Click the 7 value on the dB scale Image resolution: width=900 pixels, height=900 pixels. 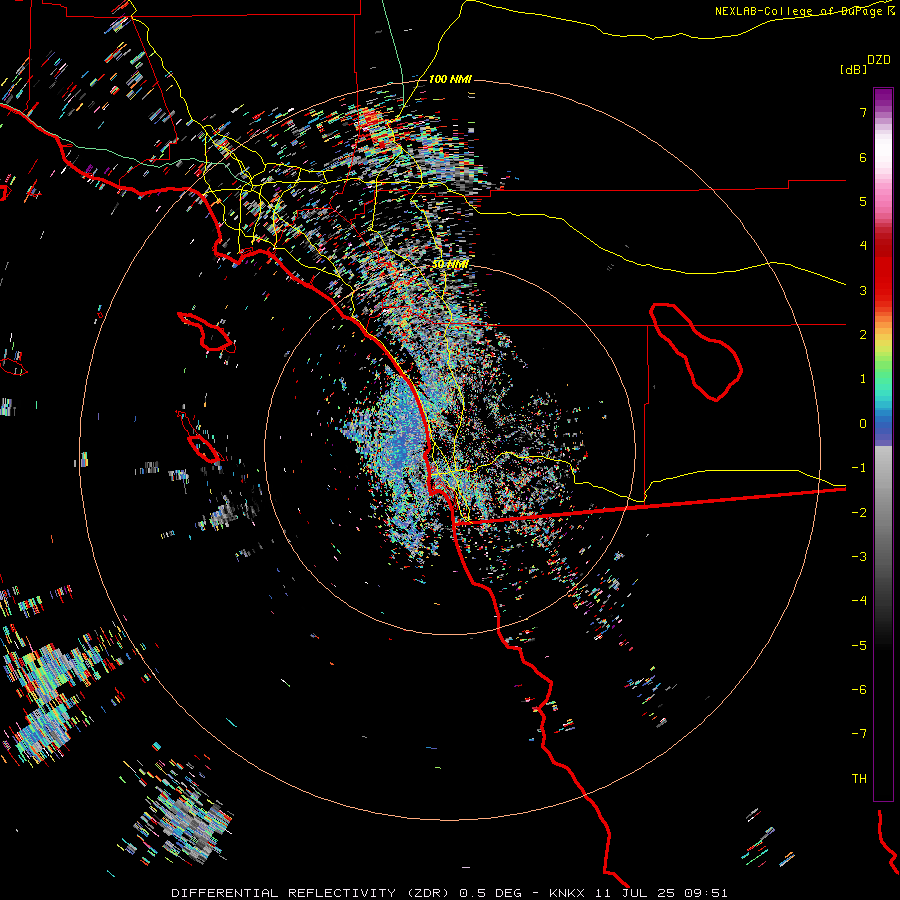[x=863, y=112]
